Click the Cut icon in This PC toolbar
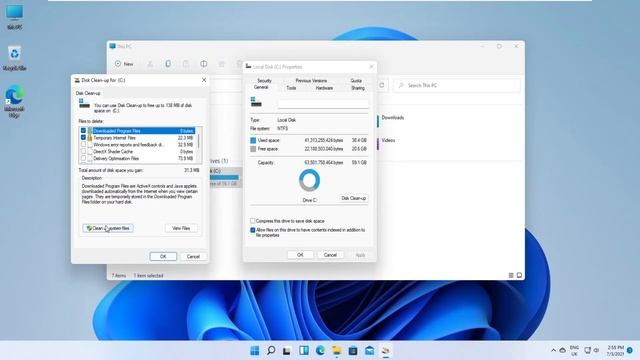The height and width of the screenshot is (360, 640). coord(150,64)
